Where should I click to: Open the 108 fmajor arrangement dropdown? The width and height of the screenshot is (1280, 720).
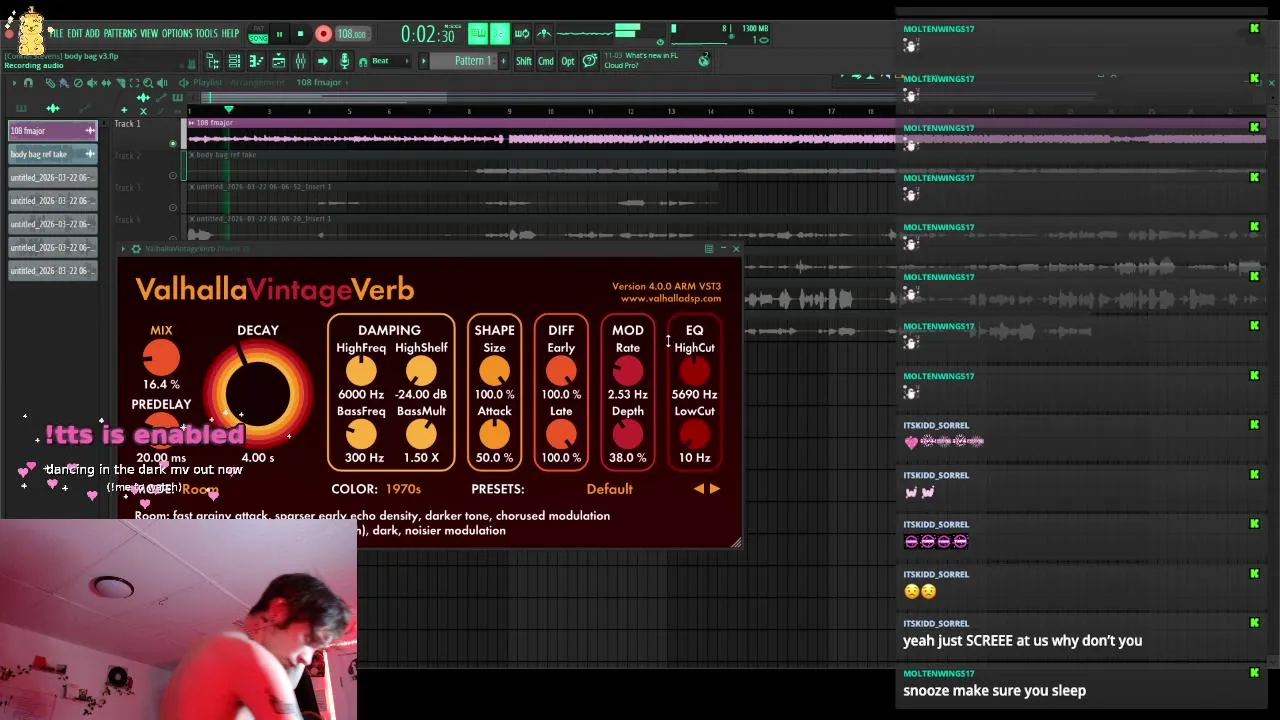322,83
